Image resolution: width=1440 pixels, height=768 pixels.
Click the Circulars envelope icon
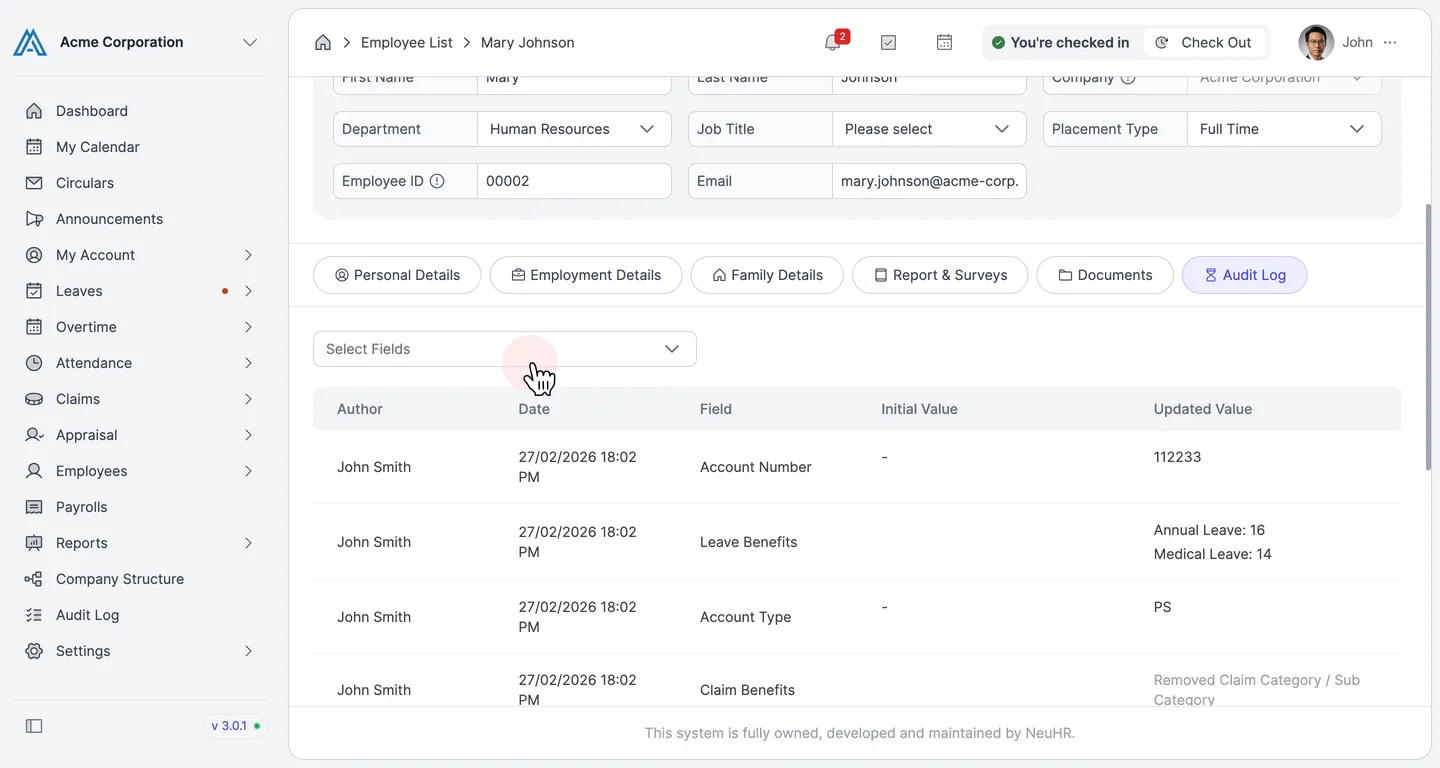[x=34, y=183]
